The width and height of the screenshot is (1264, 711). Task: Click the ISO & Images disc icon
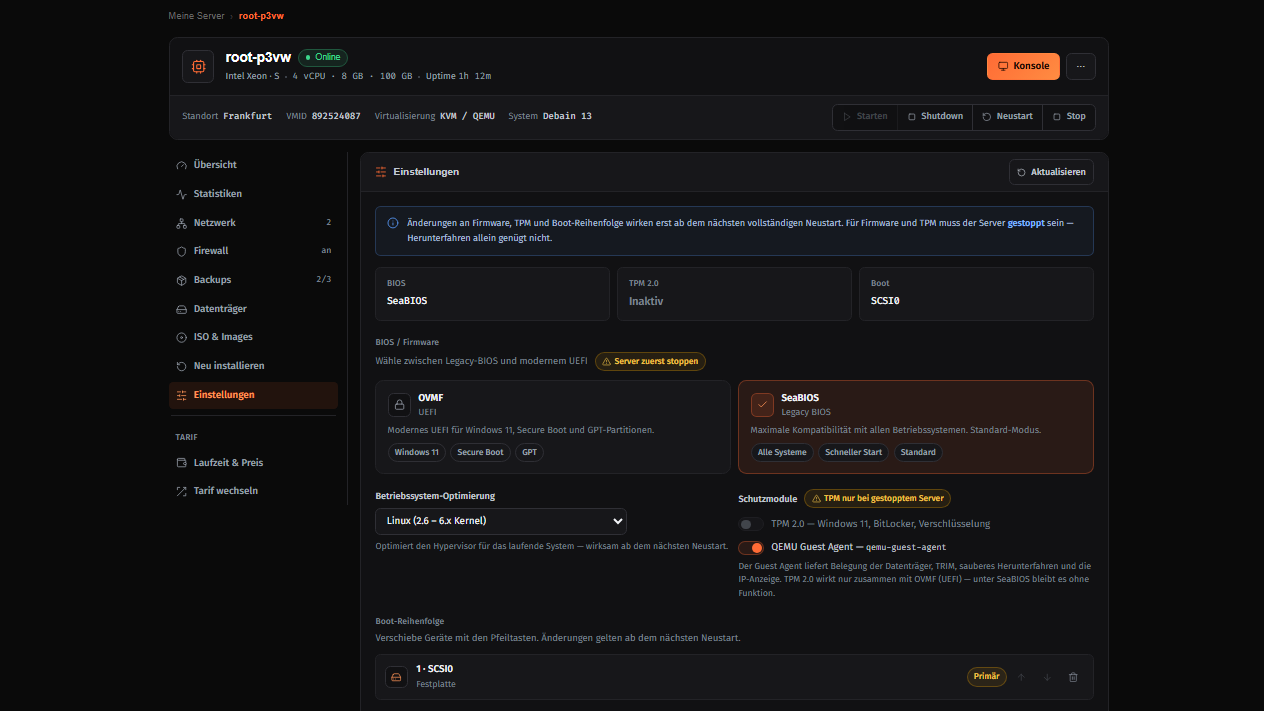pos(181,337)
